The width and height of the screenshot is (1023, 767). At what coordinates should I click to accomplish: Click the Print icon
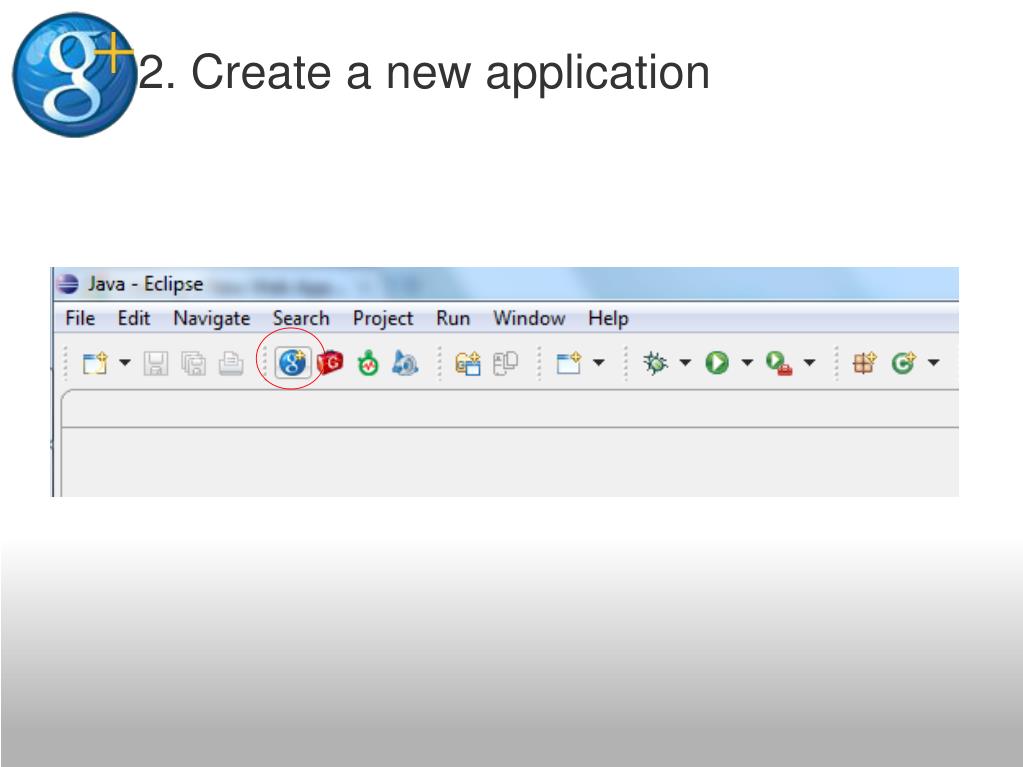[x=231, y=363]
